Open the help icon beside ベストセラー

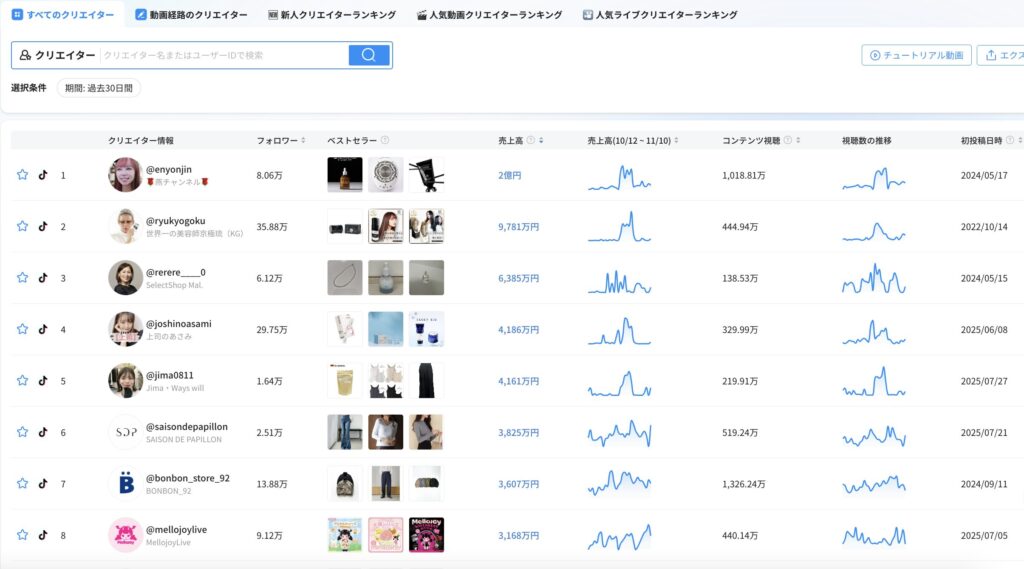(x=385, y=141)
